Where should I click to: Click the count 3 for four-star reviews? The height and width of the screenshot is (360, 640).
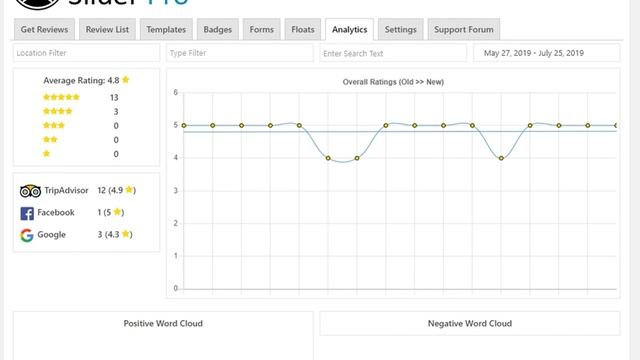[x=116, y=111]
